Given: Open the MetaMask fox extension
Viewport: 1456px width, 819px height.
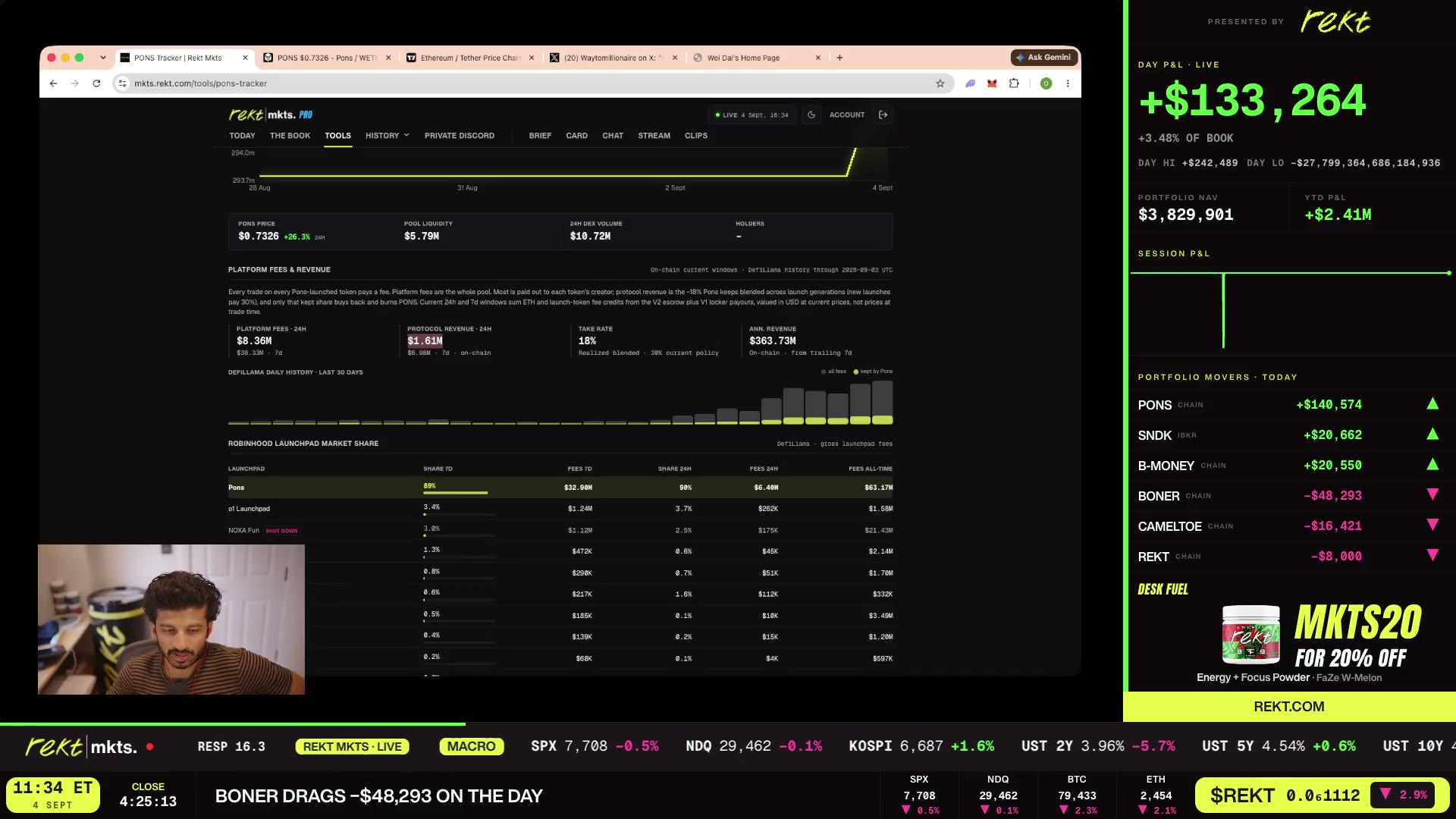Looking at the screenshot, I should [992, 83].
